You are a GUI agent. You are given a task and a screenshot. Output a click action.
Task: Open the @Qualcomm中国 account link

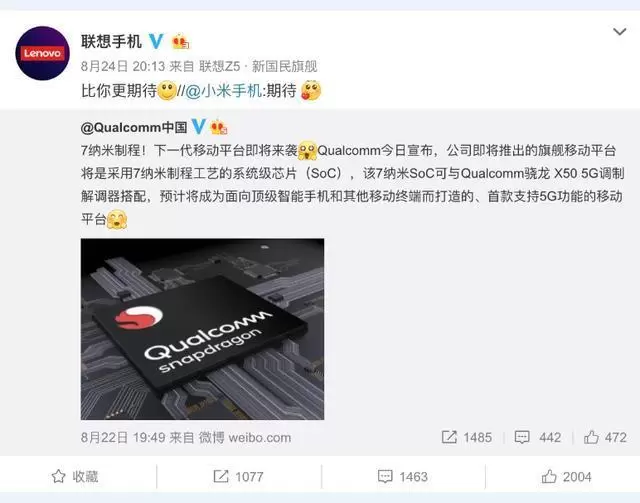click(134, 127)
